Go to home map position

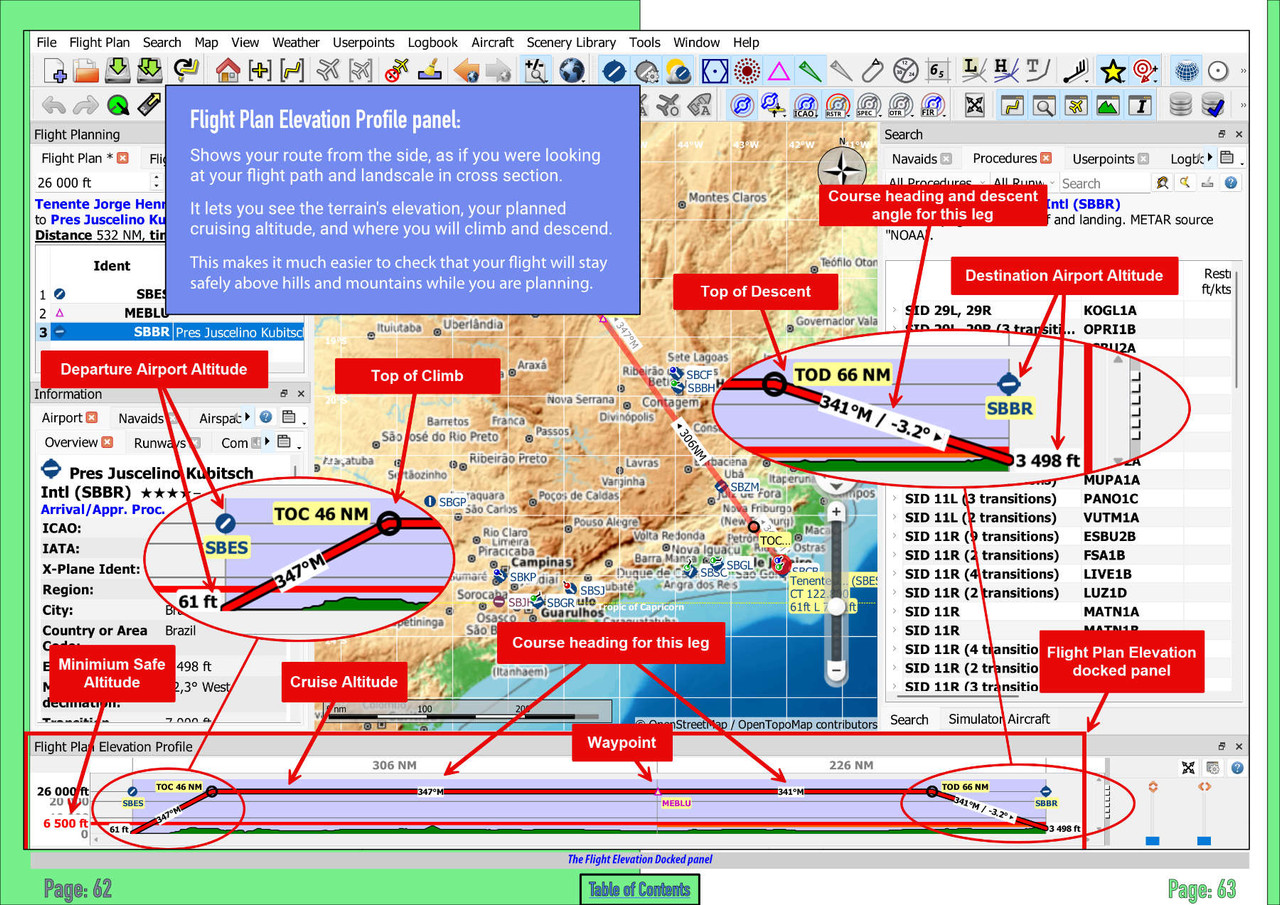(x=228, y=70)
